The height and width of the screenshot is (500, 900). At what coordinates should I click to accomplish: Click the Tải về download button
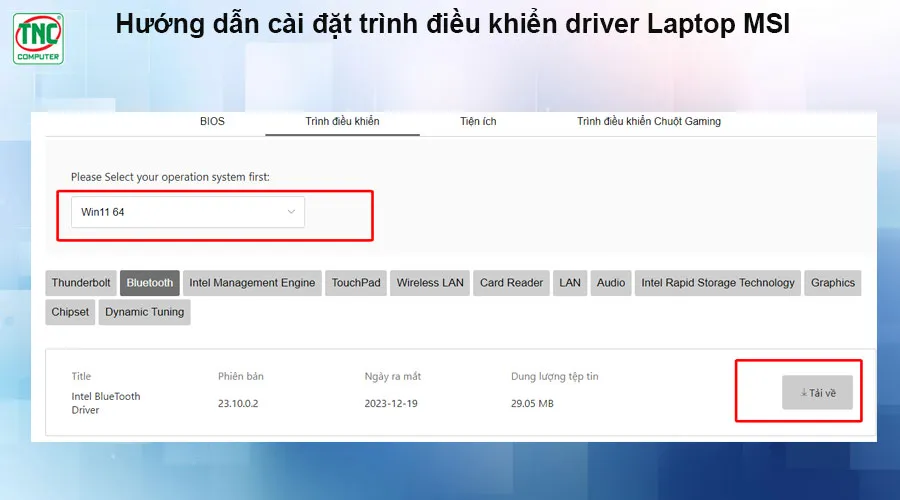click(817, 393)
